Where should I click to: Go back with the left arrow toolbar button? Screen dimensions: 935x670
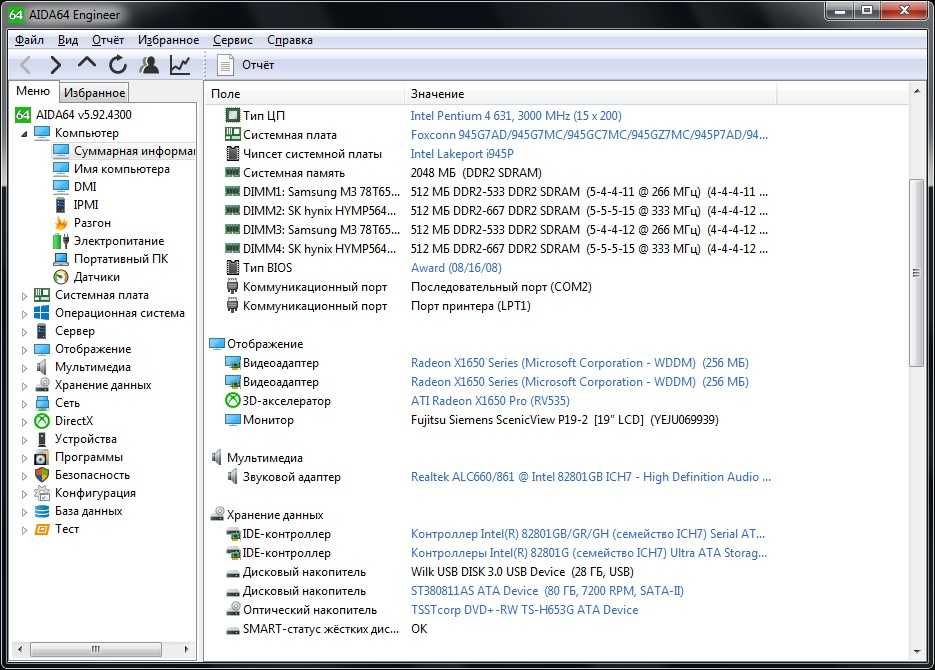click(x=25, y=64)
